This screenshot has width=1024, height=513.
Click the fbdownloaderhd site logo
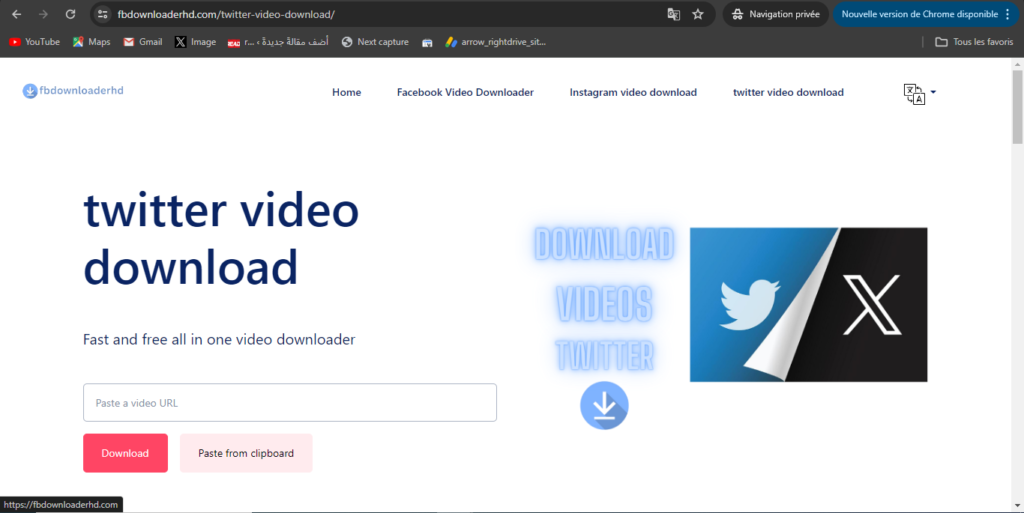click(x=72, y=91)
